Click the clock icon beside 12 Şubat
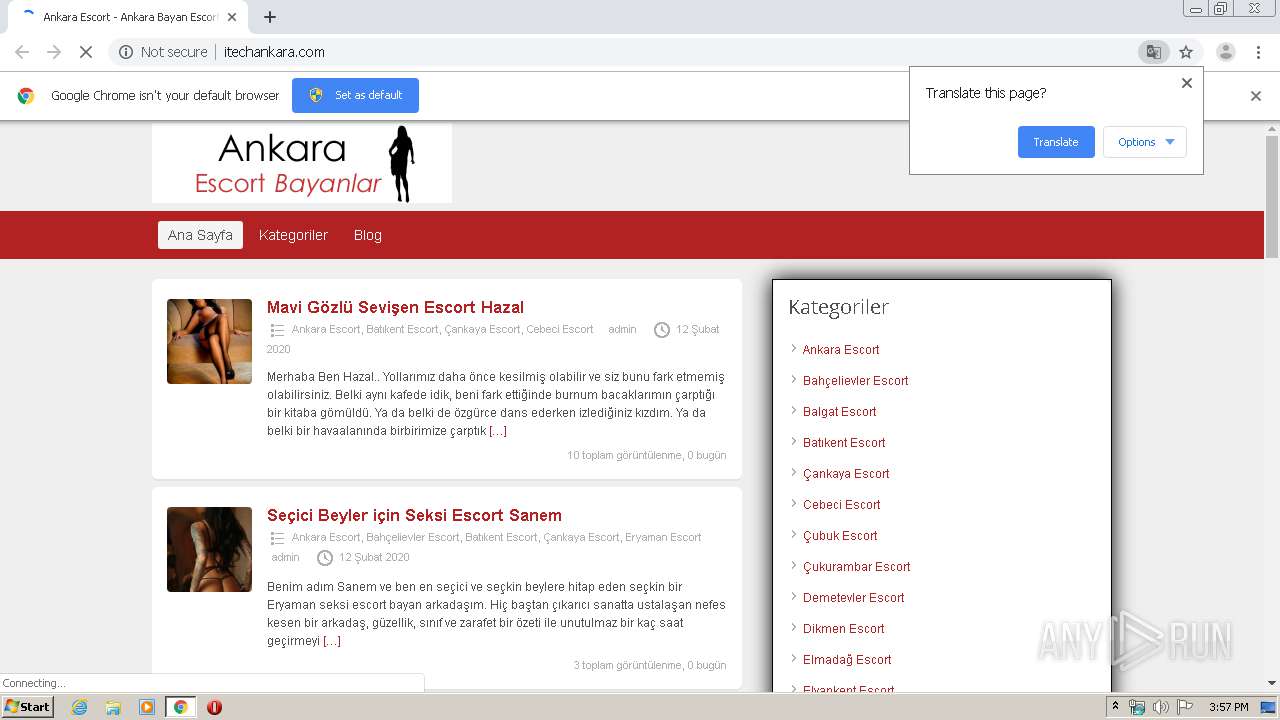 coord(662,330)
